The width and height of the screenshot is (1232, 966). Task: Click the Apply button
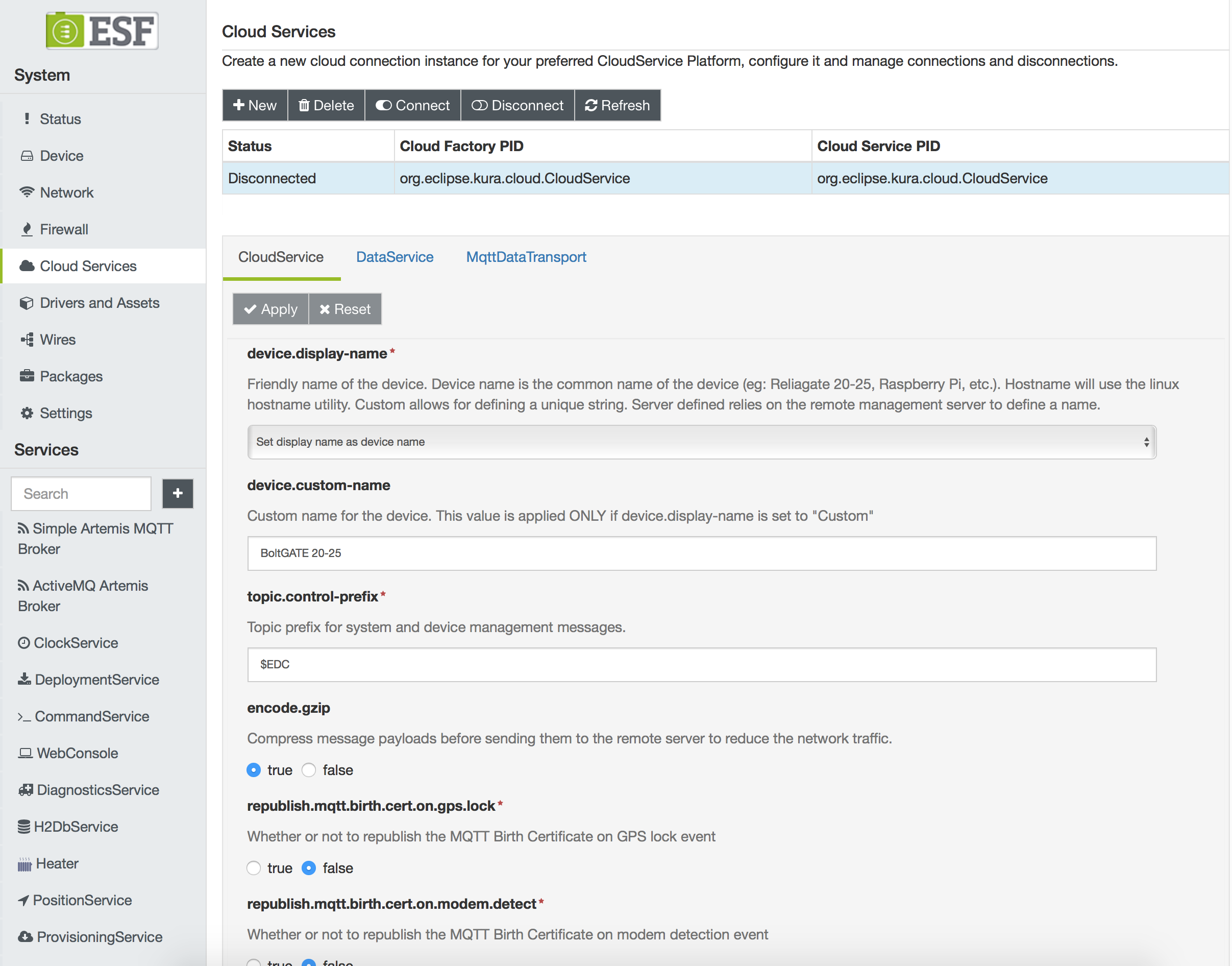[x=271, y=308]
